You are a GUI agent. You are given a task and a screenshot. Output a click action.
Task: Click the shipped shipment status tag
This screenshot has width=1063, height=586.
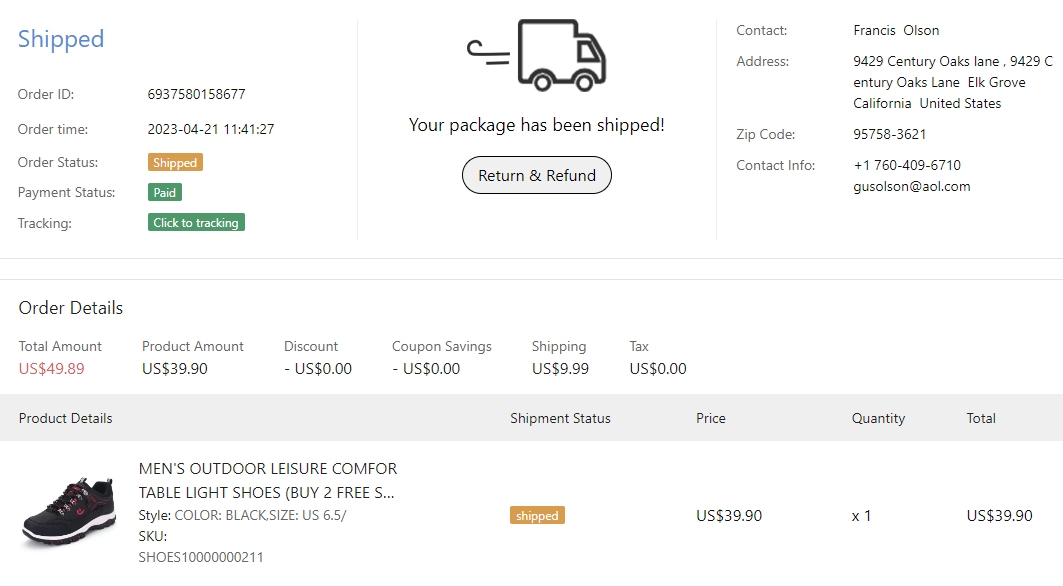click(537, 516)
